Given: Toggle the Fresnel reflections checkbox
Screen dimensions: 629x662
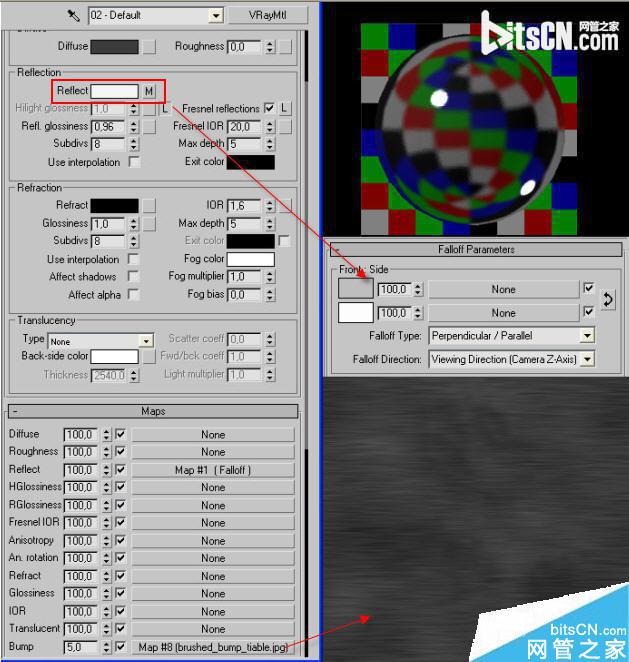Looking at the screenshot, I should [269, 108].
